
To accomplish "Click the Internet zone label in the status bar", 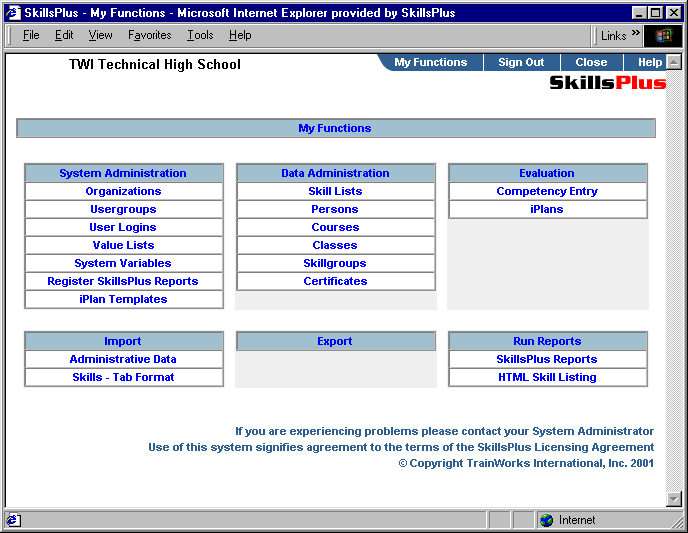I will 577,520.
